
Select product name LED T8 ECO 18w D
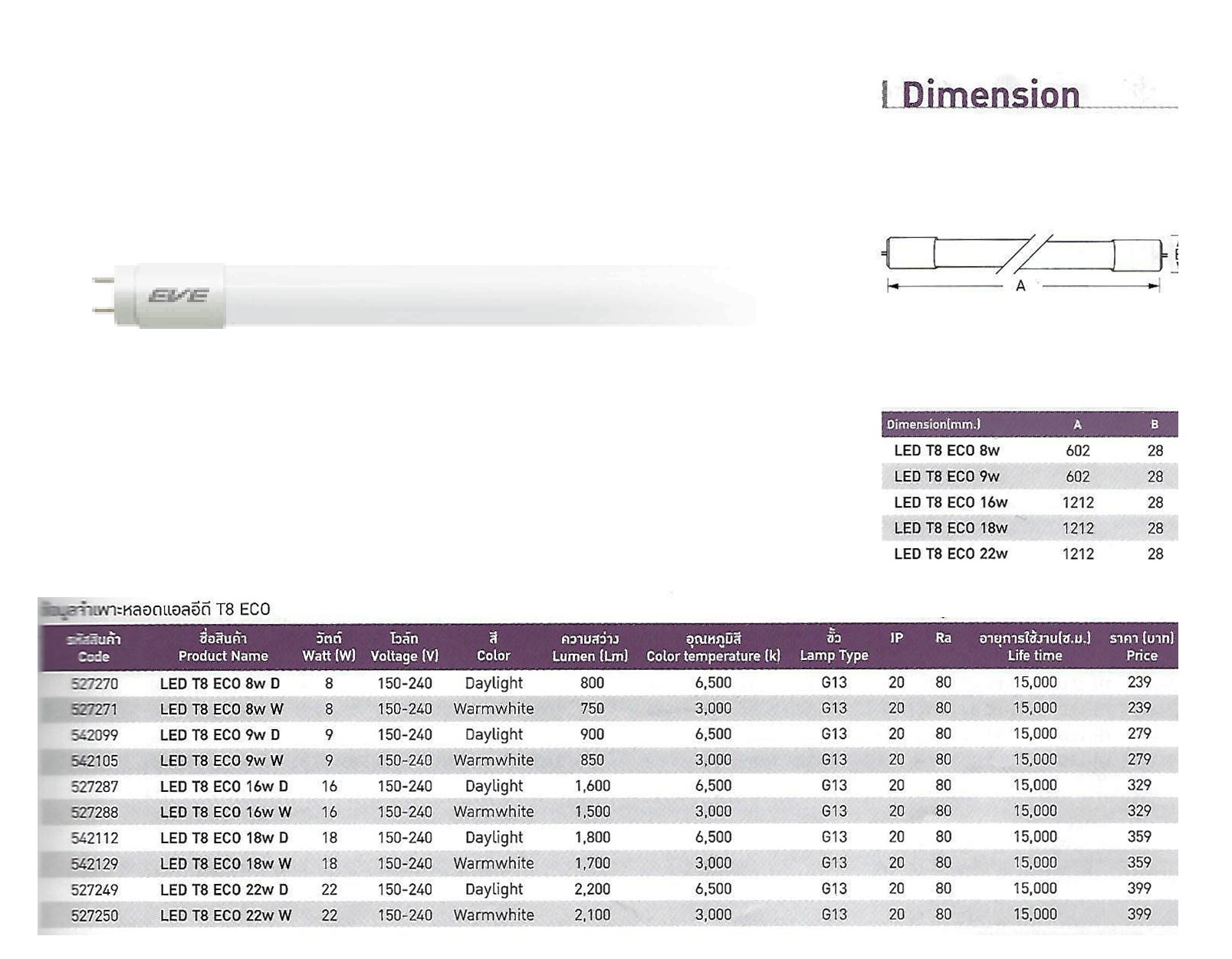(224, 838)
